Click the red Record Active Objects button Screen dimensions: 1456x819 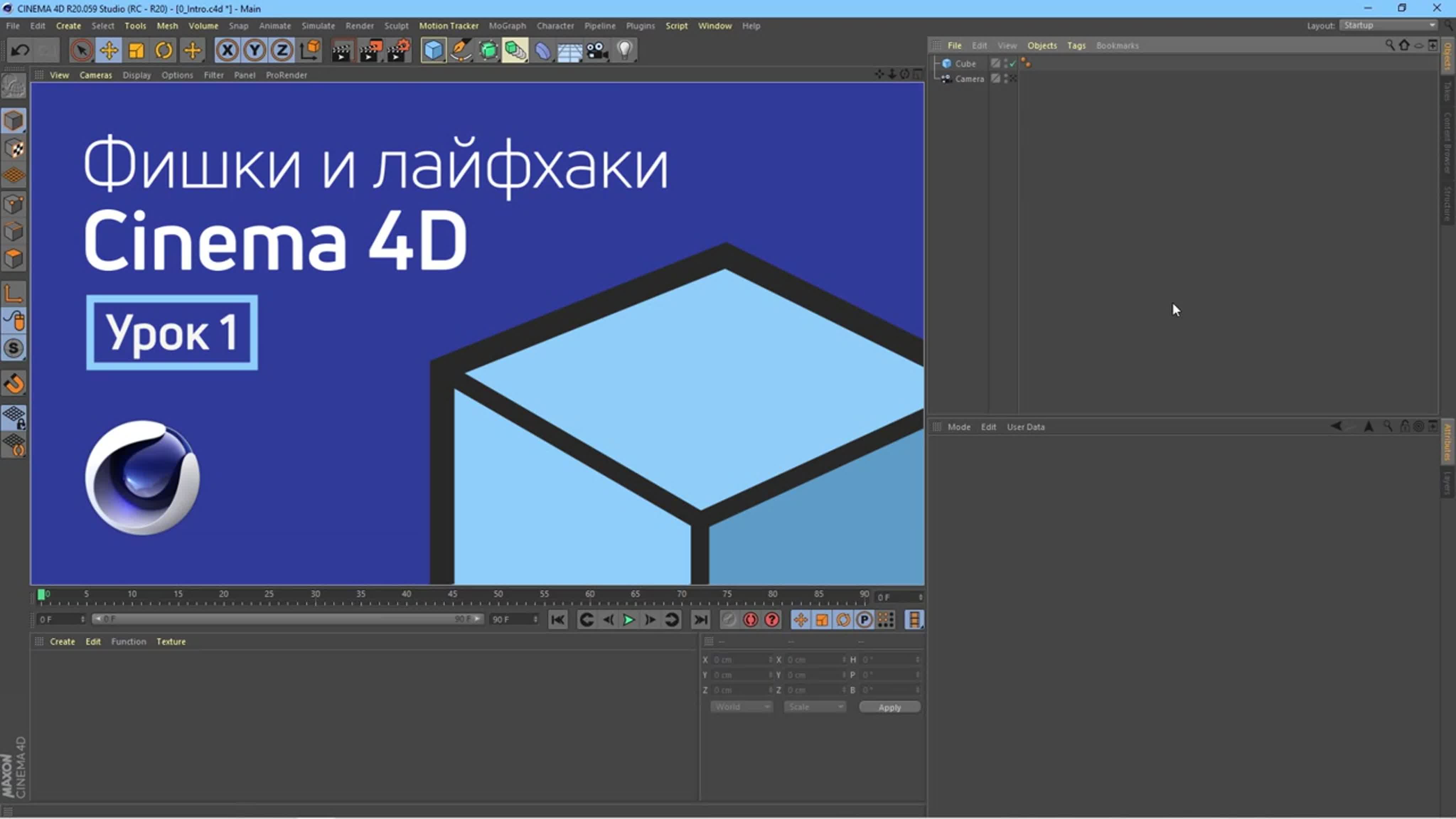pos(729,620)
